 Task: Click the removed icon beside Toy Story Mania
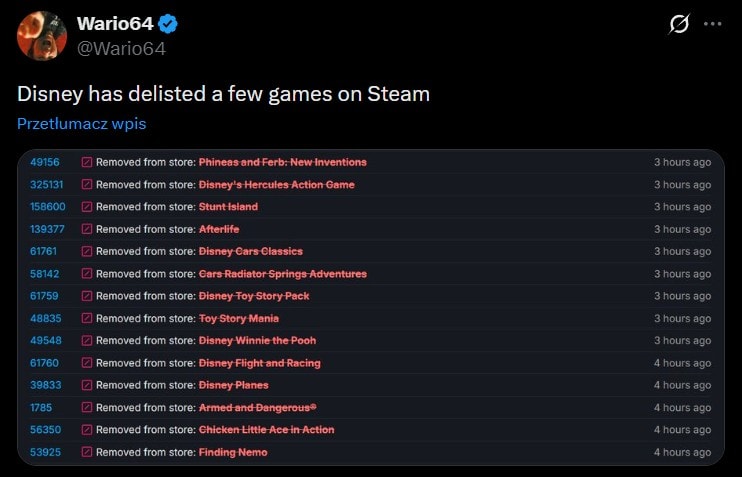tap(87, 318)
